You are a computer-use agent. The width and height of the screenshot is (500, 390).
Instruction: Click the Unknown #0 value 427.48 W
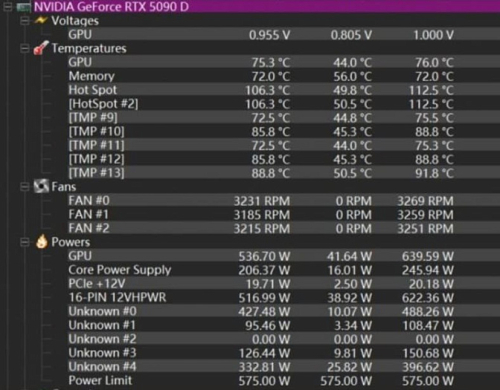[264, 312]
